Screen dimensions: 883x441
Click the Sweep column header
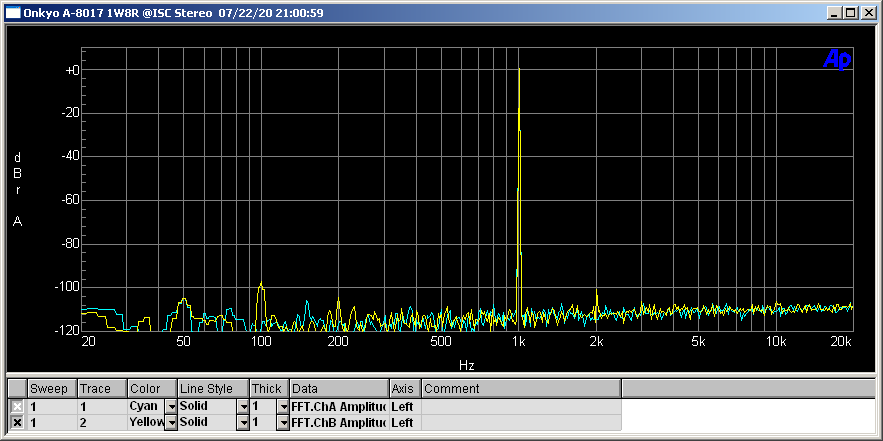pos(52,389)
